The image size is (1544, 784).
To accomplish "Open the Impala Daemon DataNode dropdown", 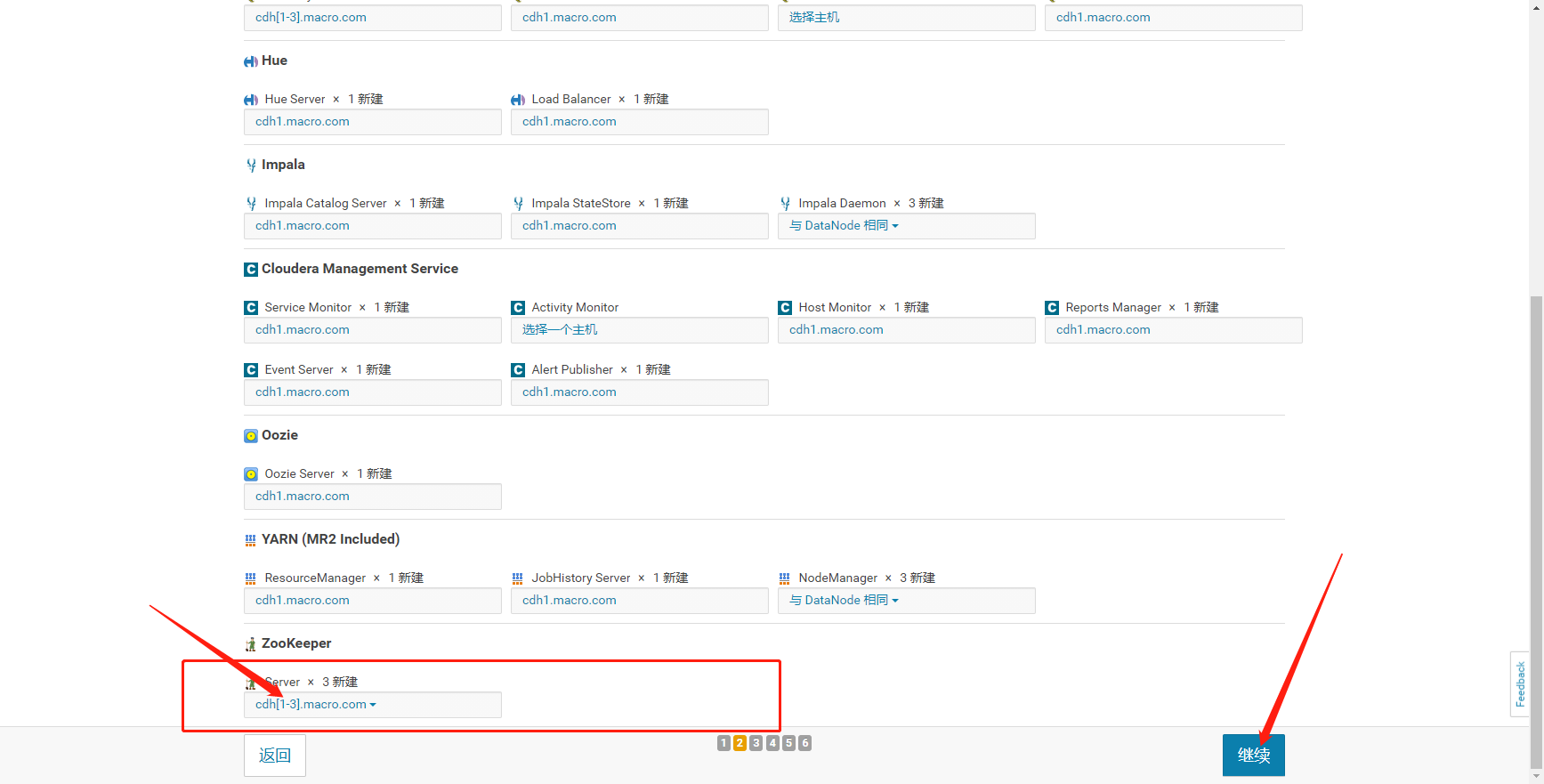I will click(906, 226).
